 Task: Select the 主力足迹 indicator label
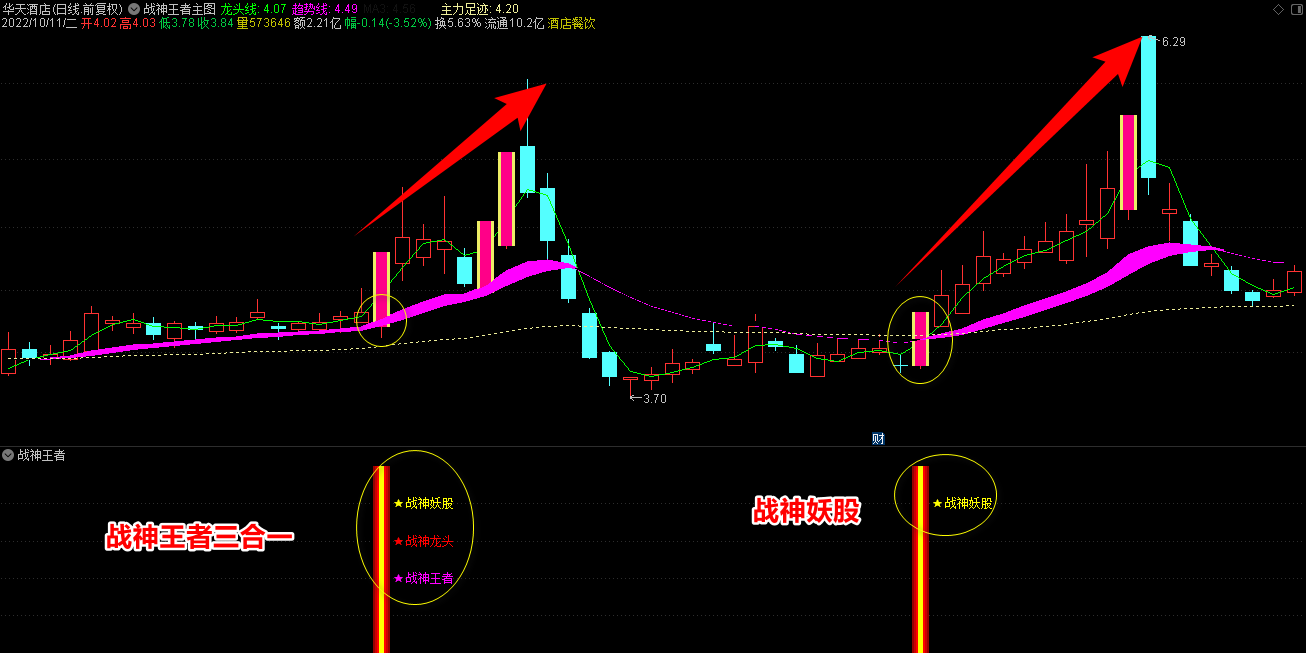479,8
